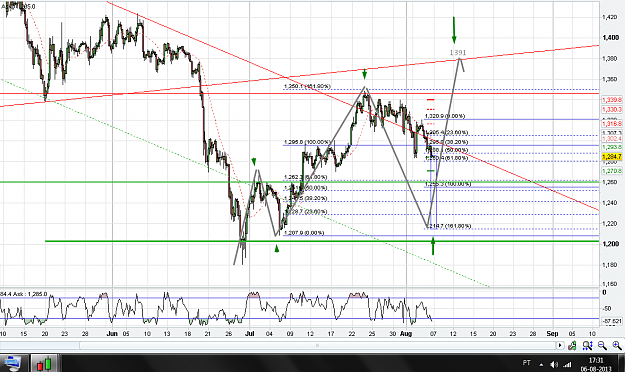Click the red price label 1,330.3
625x372 pixels.
point(612,109)
